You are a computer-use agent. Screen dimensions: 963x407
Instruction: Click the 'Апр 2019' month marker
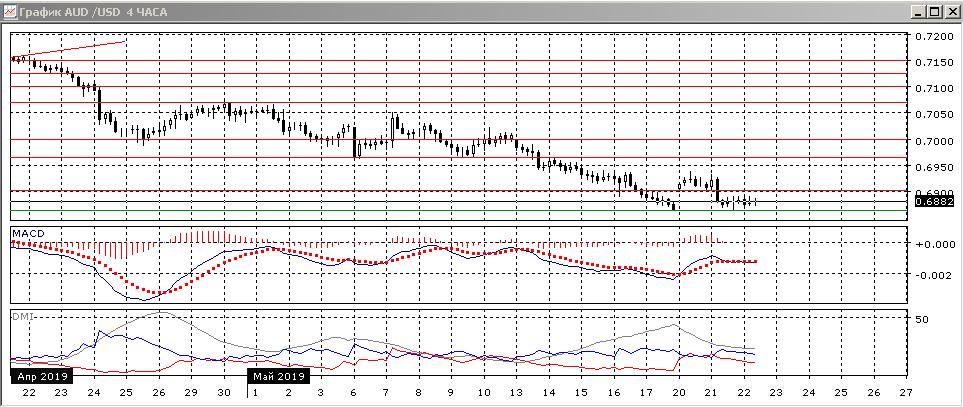tap(40, 376)
